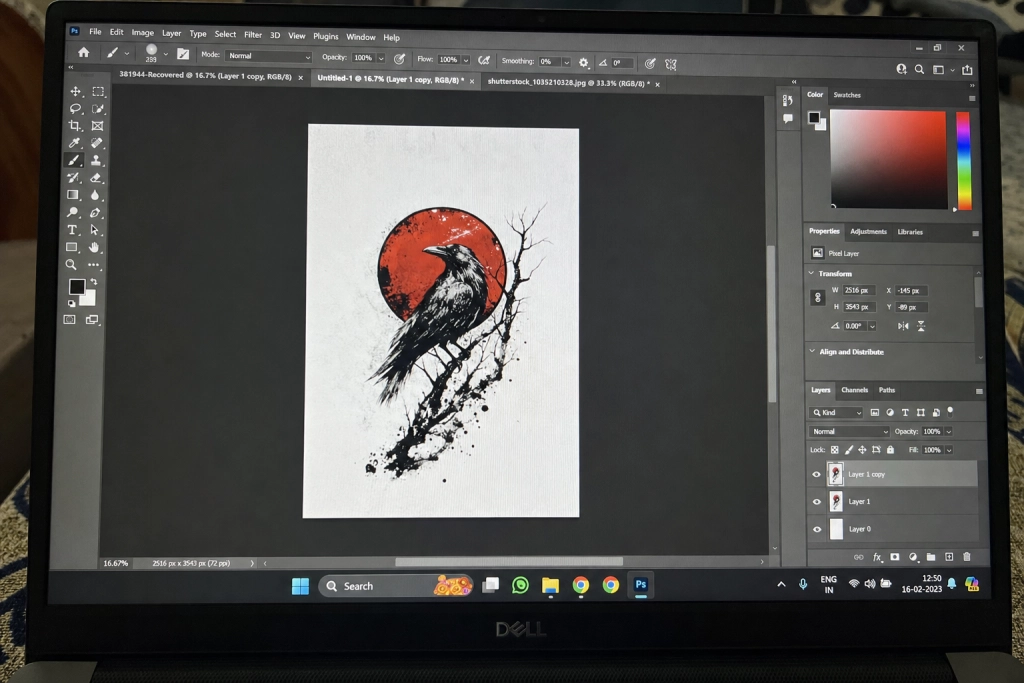The width and height of the screenshot is (1024, 683).
Task: Select the Gradient tool
Action: click(72, 195)
